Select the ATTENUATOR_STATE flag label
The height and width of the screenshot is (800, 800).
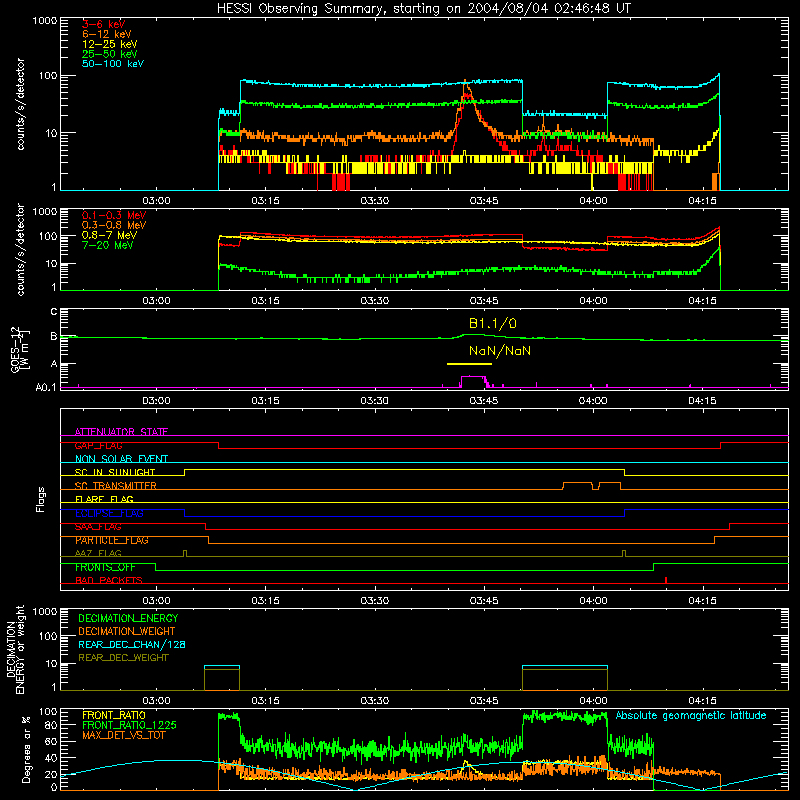tap(121, 432)
